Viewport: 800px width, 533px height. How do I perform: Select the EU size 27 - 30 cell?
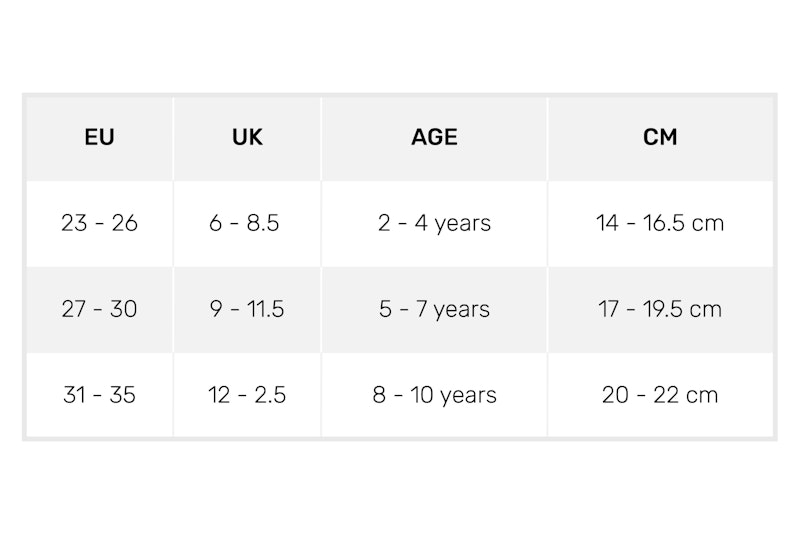(99, 309)
